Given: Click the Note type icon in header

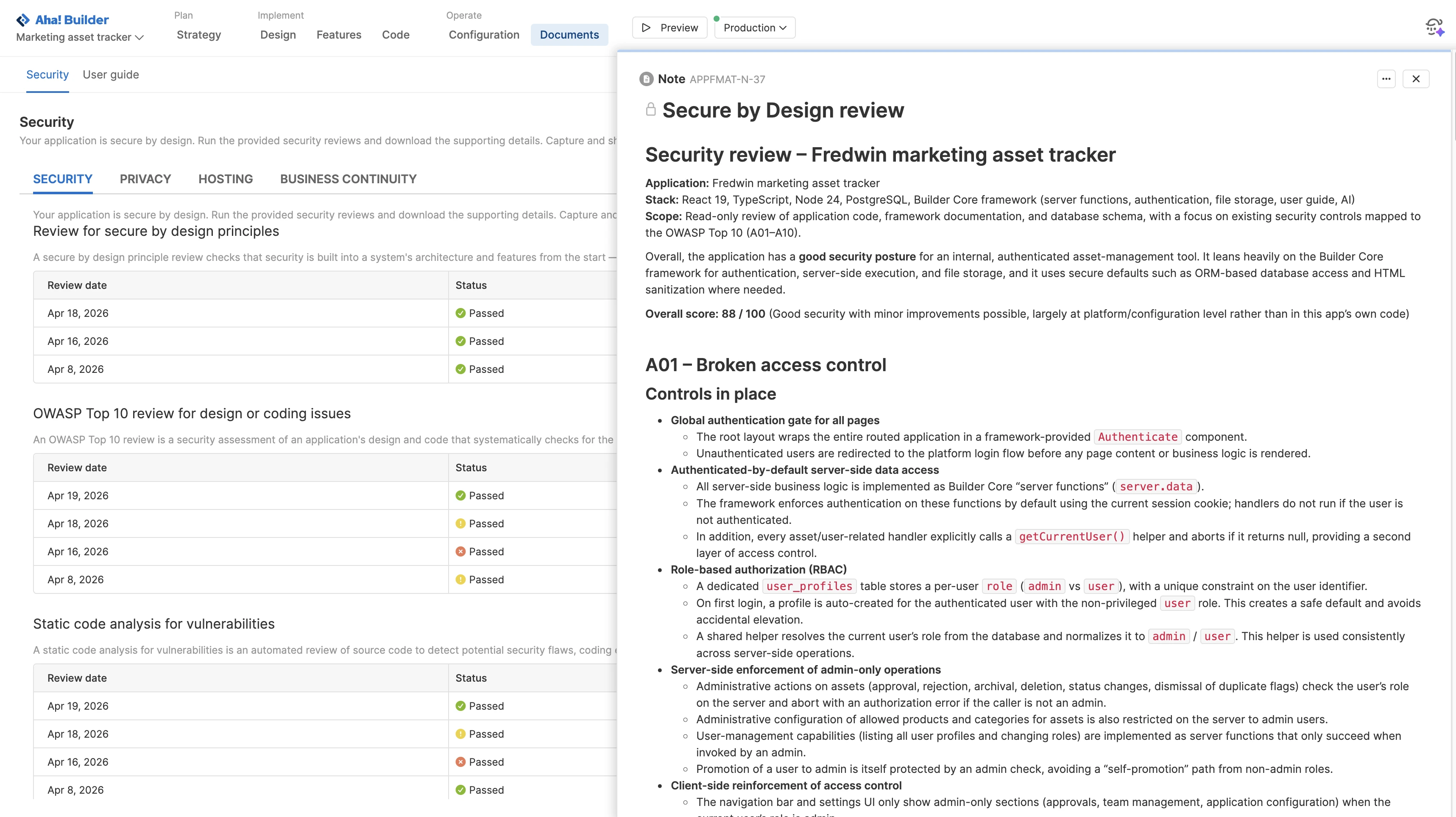Looking at the screenshot, I should click(x=646, y=79).
